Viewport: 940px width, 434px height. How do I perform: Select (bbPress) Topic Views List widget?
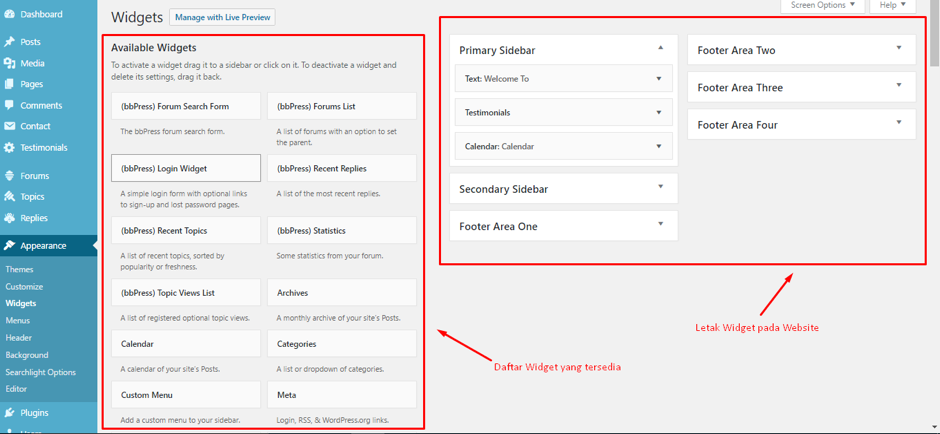186,293
